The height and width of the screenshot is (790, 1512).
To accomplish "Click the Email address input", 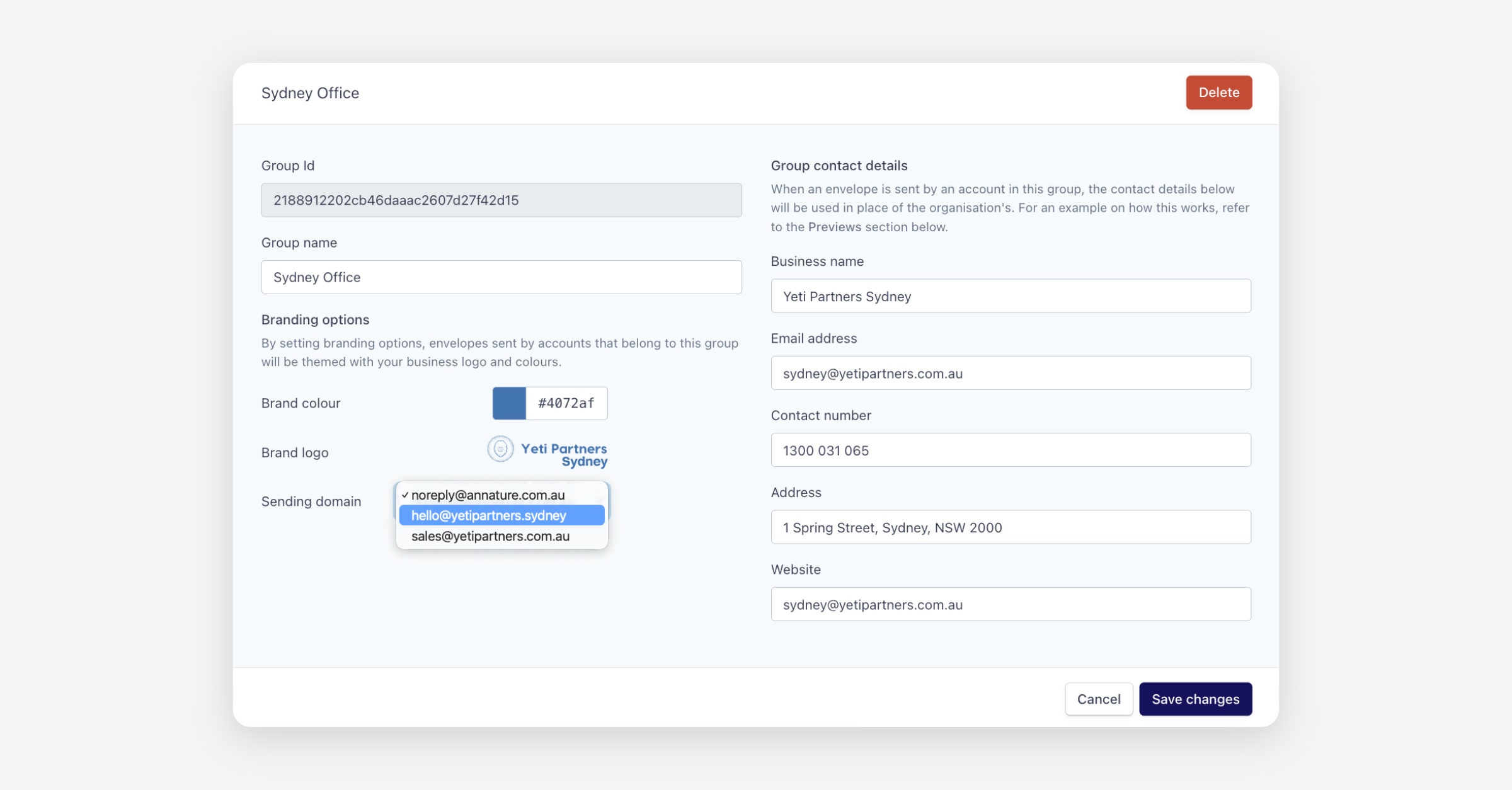I will [1011, 373].
